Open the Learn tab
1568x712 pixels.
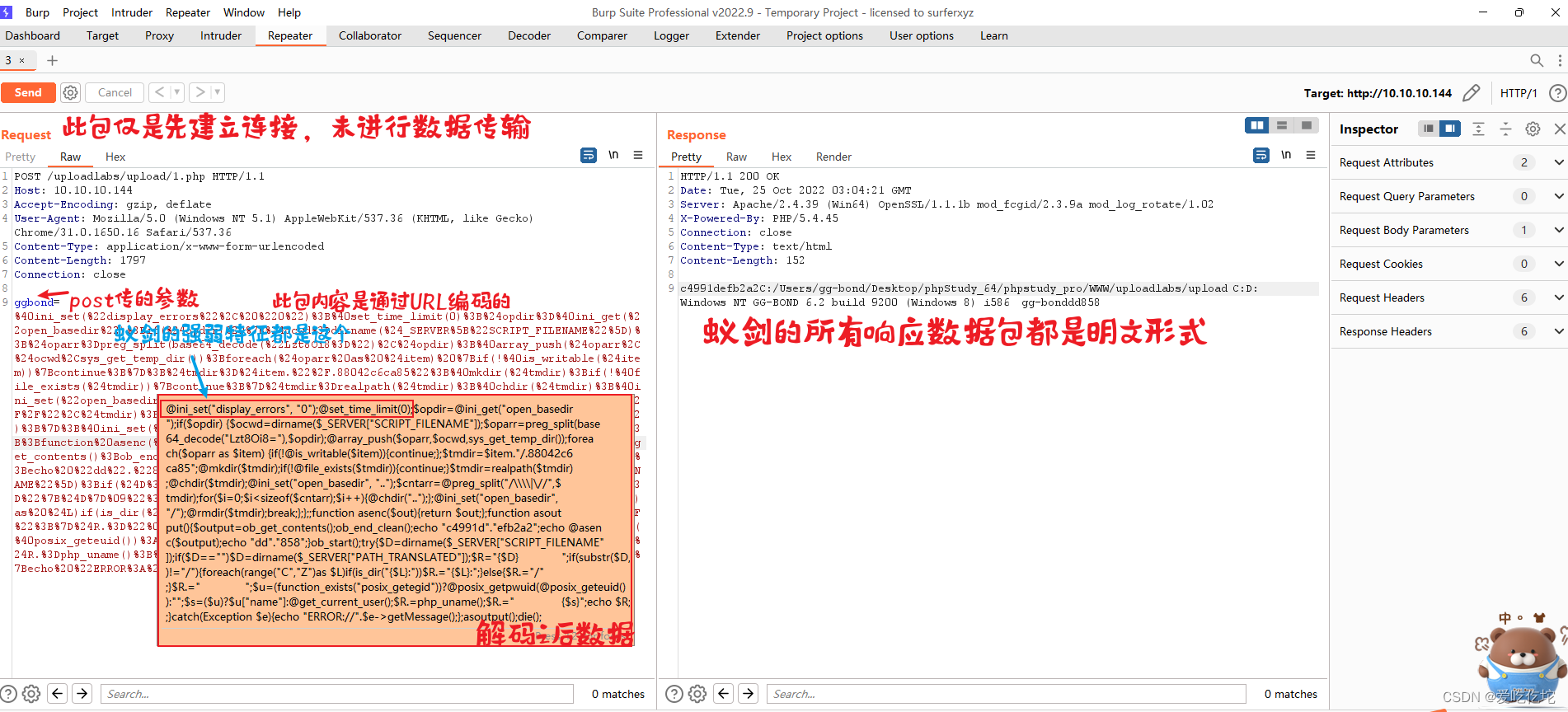tap(994, 35)
